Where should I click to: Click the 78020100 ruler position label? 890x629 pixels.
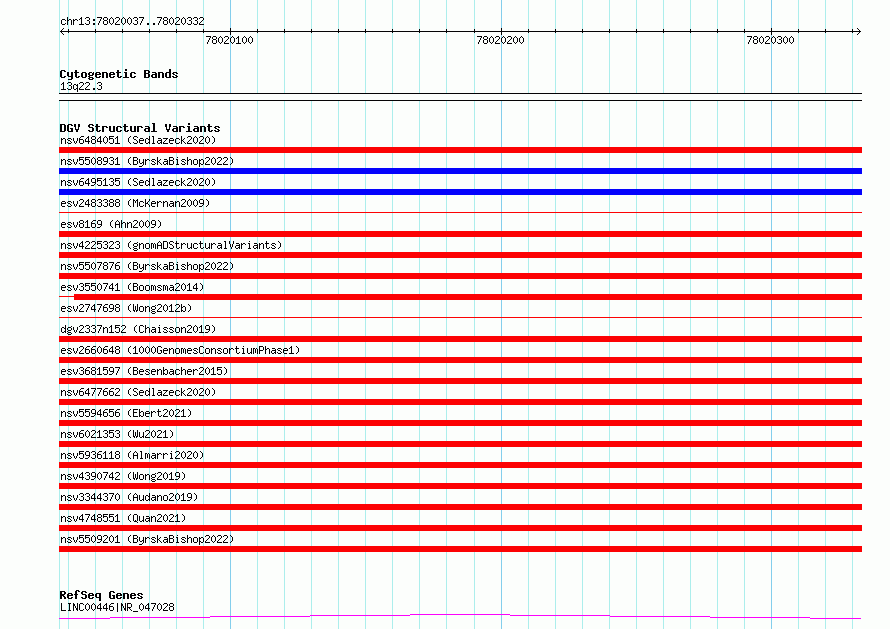coord(229,40)
